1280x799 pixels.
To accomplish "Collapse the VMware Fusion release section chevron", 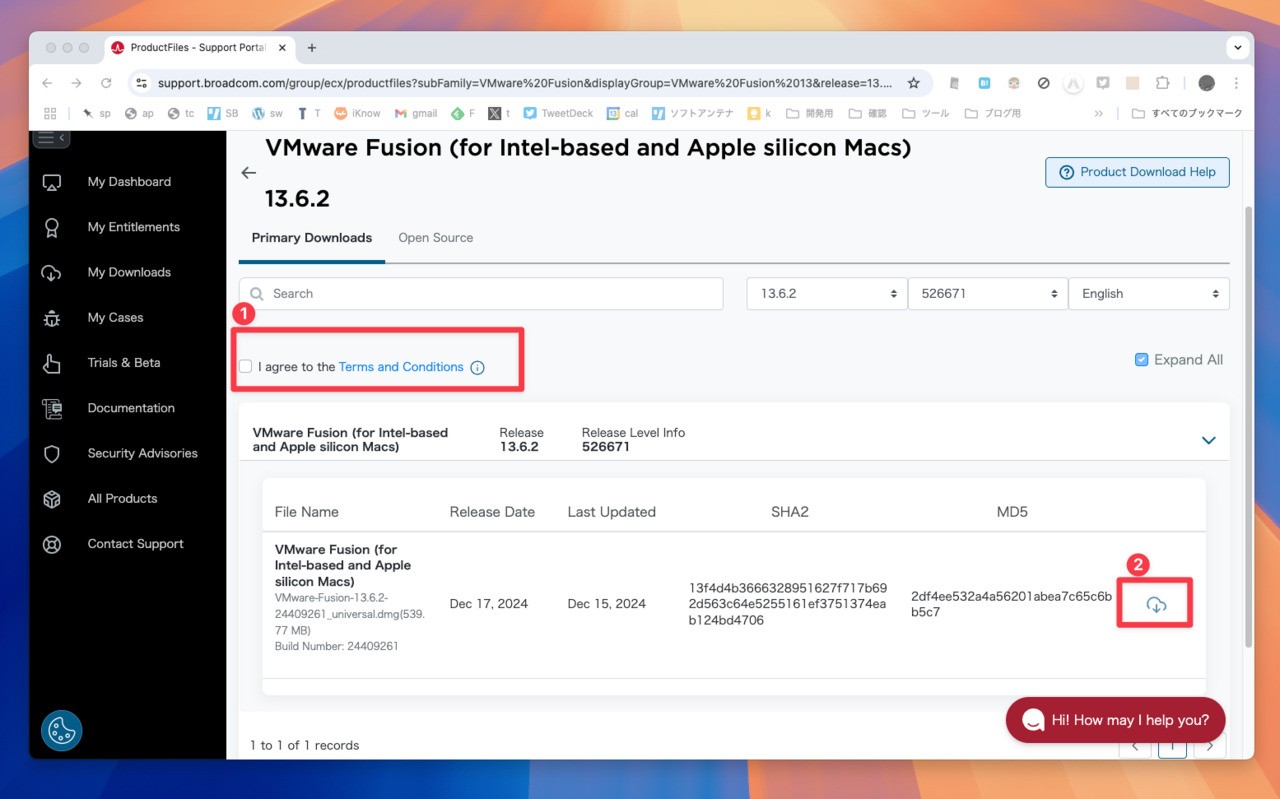I will pos(1208,440).
